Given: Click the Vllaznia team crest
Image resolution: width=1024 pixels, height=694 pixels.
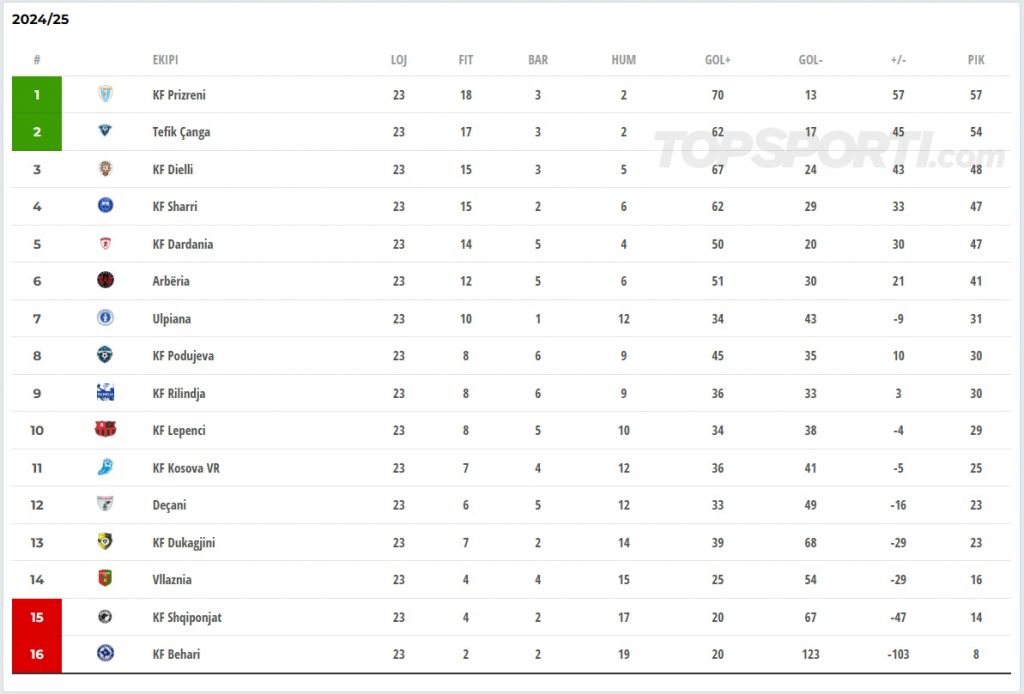Looking at the screenshot, I should (105, 579).
